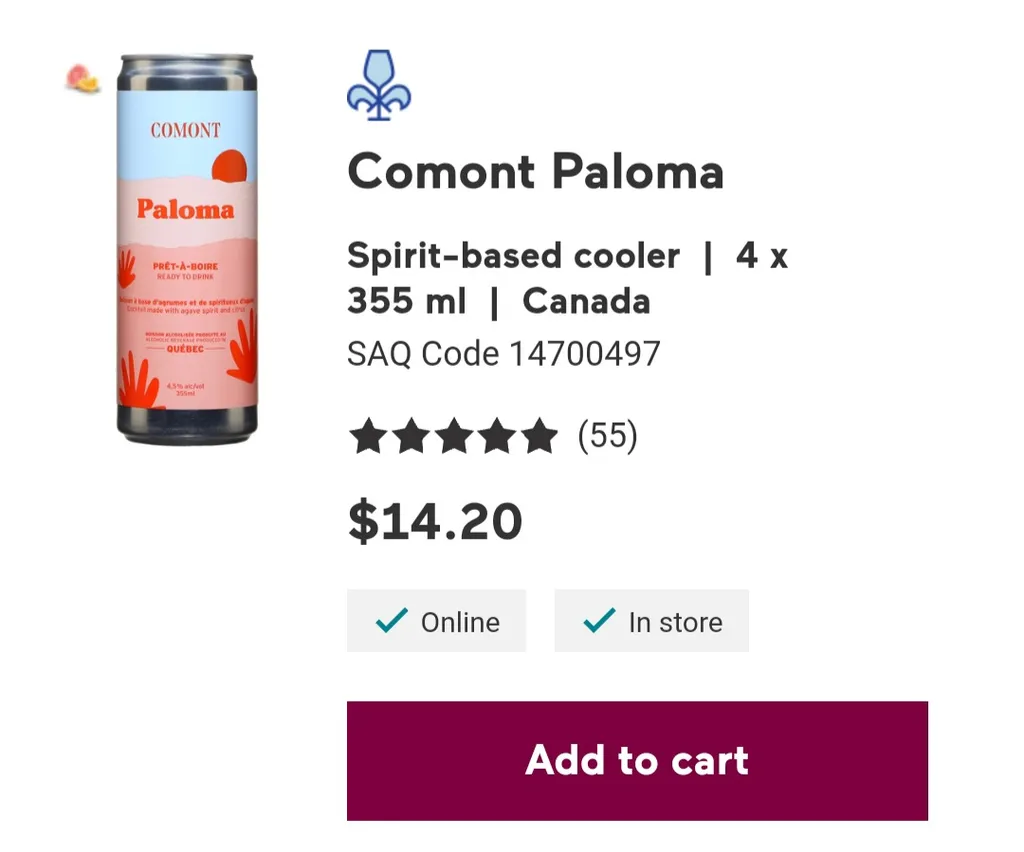Select the second rating star
The image size is (1024, 852).
point(412,435)
